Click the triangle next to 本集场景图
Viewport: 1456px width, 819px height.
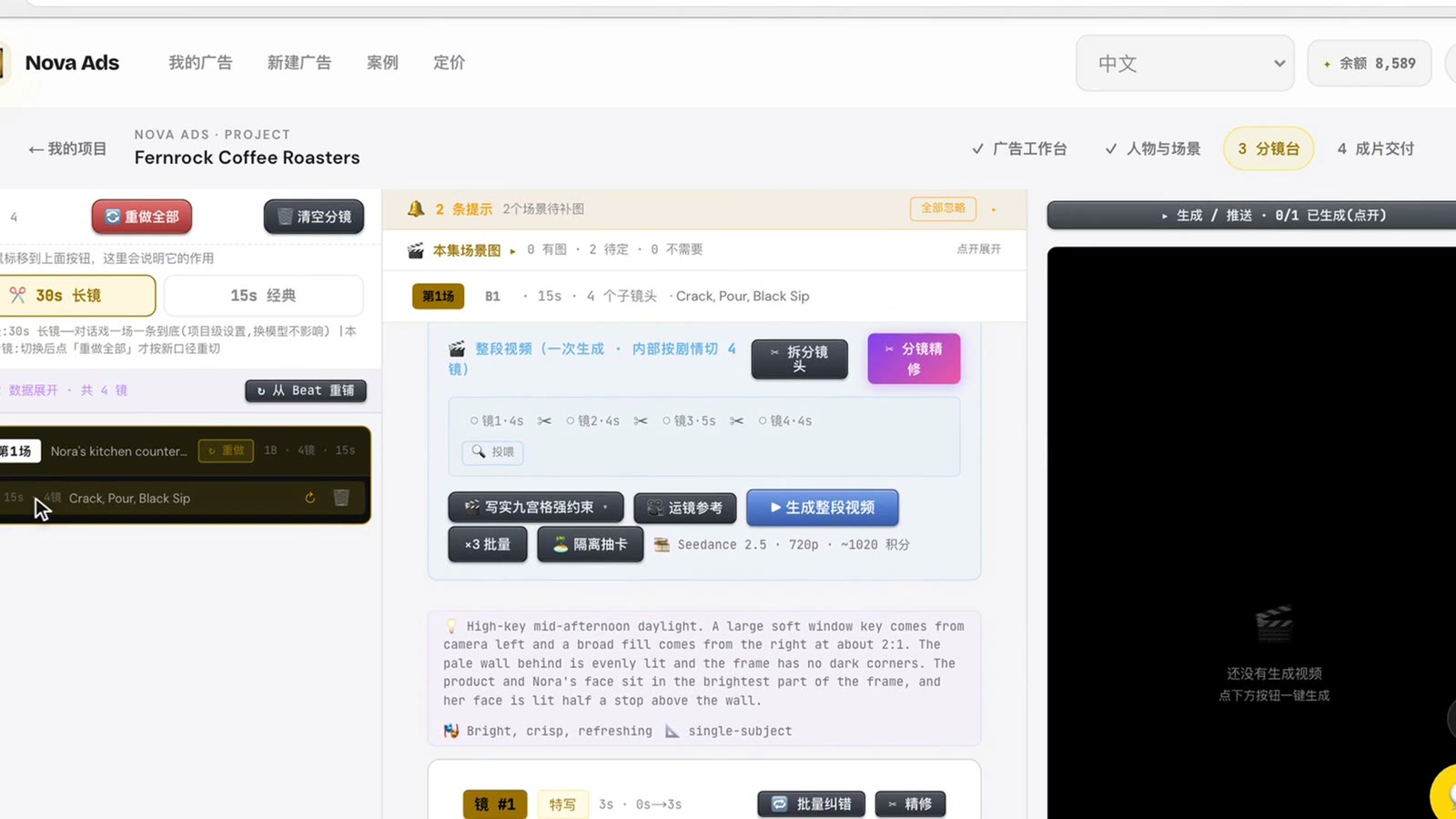click(x=512, y=250)
